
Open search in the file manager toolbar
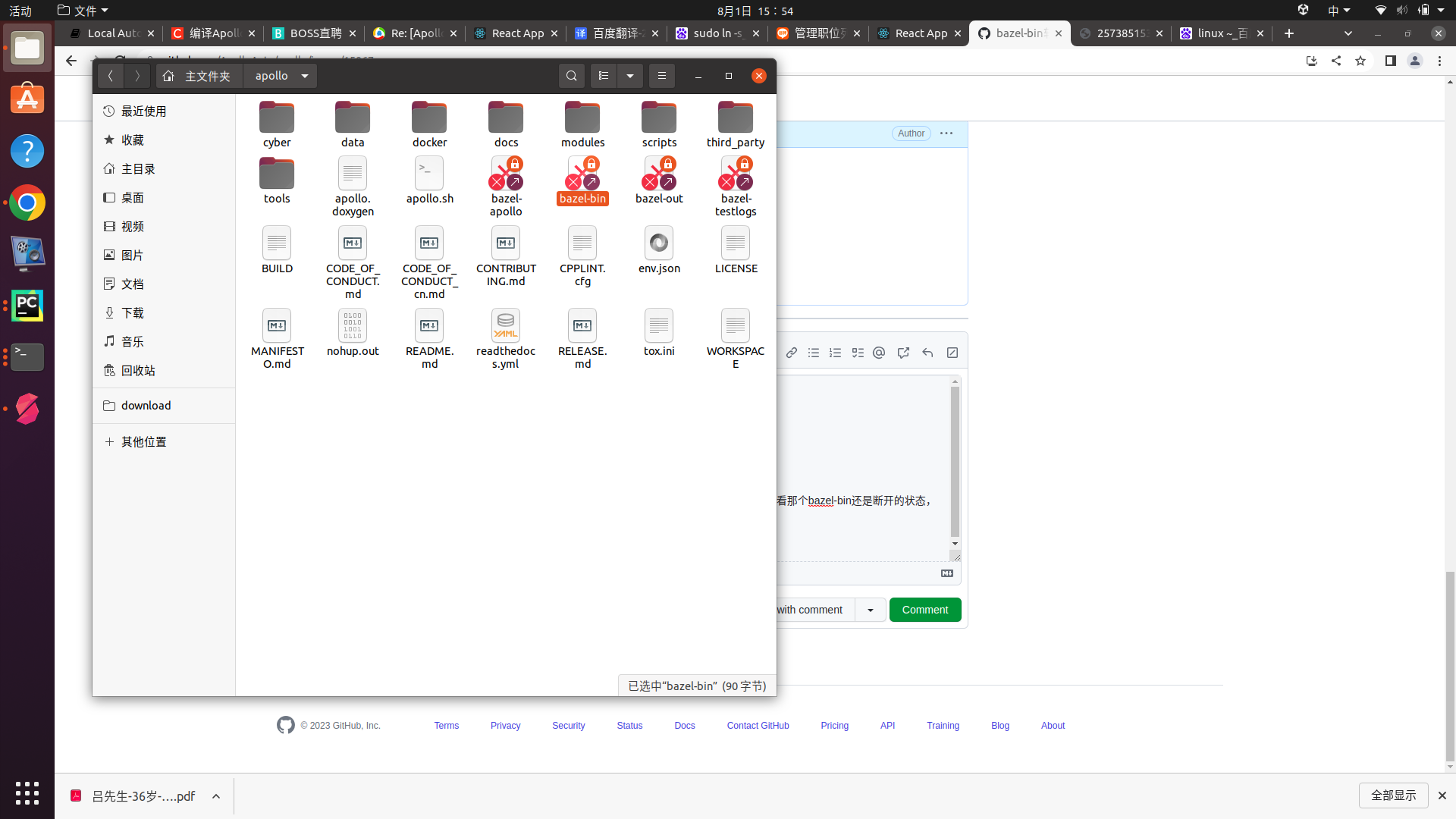pos(572,76)
